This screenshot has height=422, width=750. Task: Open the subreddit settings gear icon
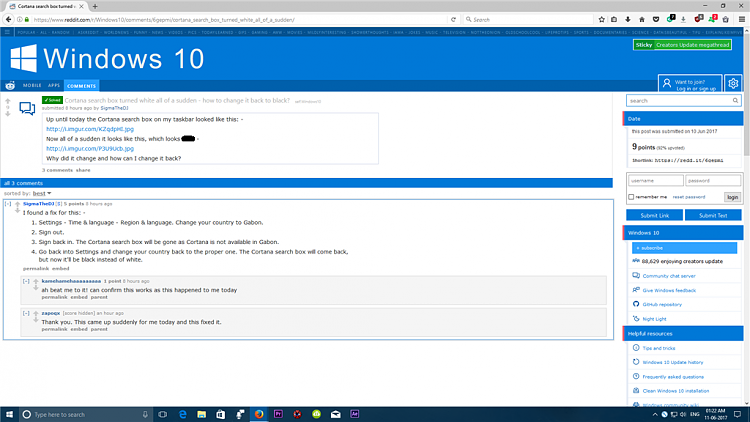tap(733, 83)
